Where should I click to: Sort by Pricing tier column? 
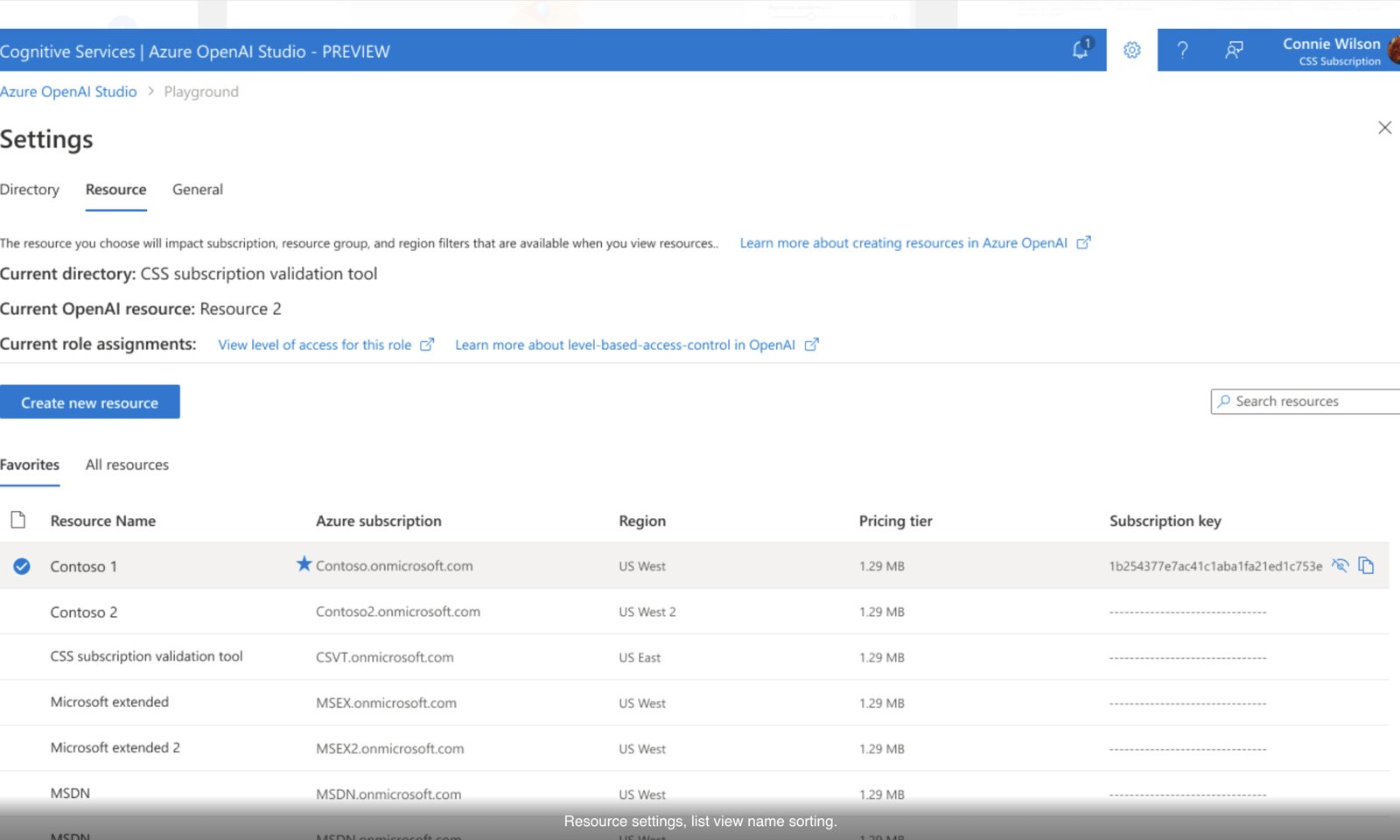(x=895, y=521)
